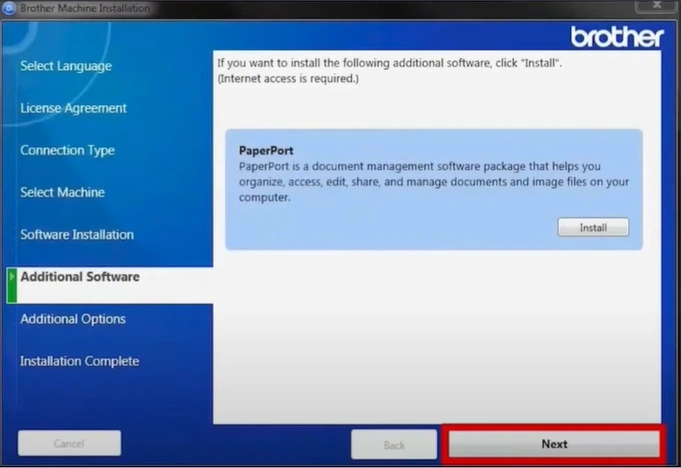Click the Internet access is required note

tap(287, 77)
